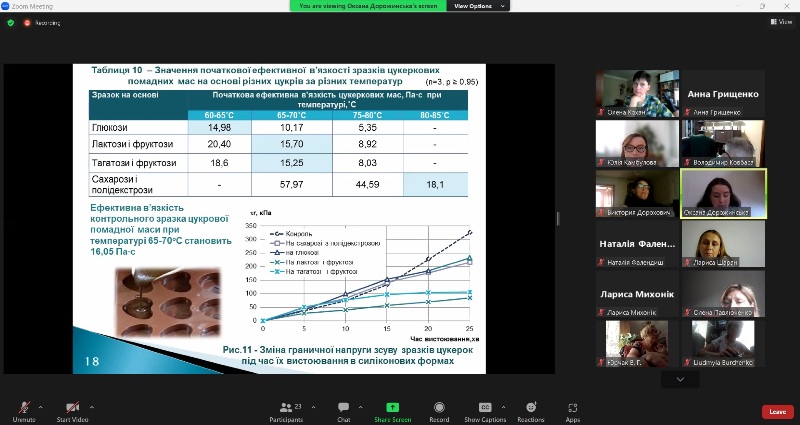This screenshot has width=800, height=425.
Task: Click the 'Лактози і фруктози' row label
Action: (x=132, y=144)
